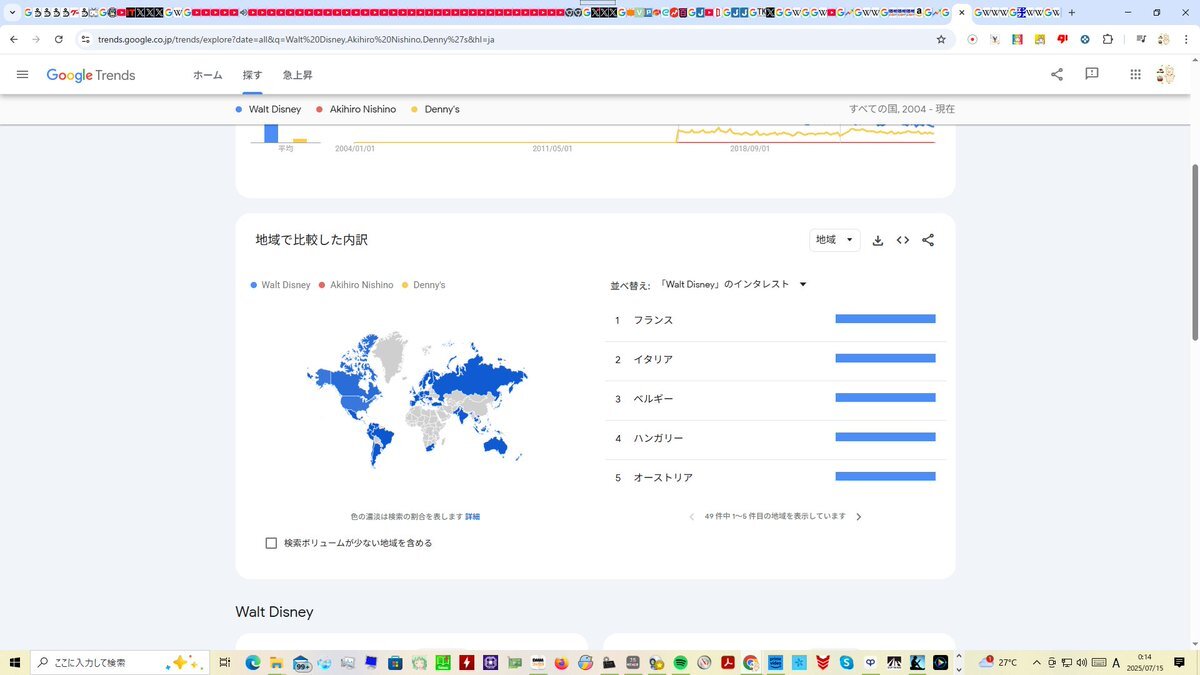Open the weather widget showing 27°C
The width and height of the screenshot is (1200, 675).
pos(999,662)
